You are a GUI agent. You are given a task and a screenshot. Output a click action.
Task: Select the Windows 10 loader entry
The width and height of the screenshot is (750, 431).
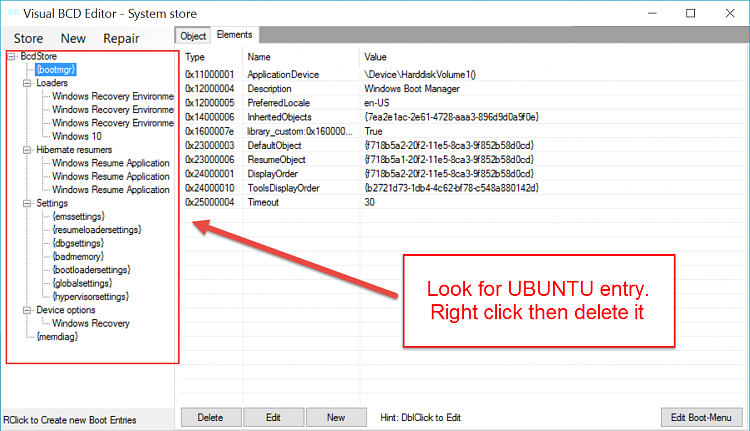coord(77,136)
